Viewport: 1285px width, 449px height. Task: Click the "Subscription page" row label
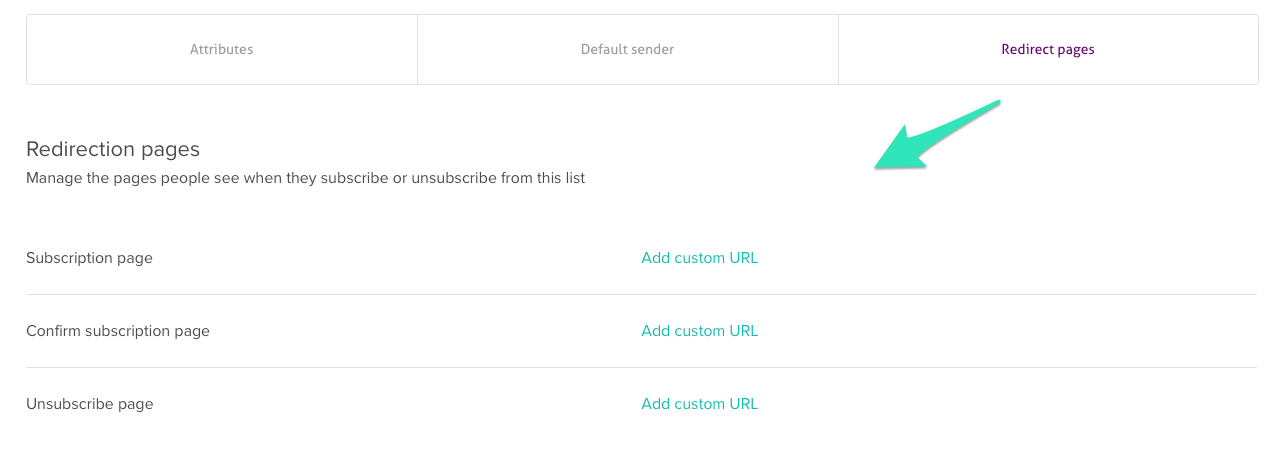pyautogui.click(x=89, y=258)
